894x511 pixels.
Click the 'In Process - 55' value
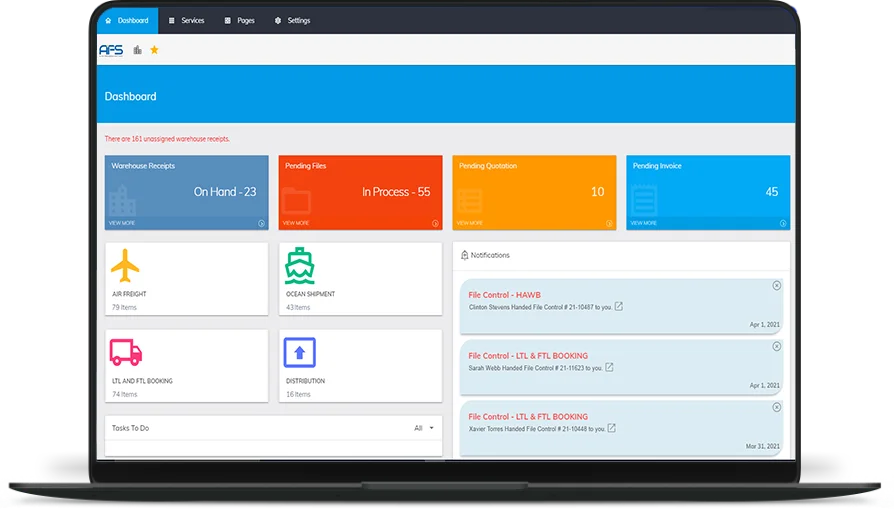[x=396, y=192]
